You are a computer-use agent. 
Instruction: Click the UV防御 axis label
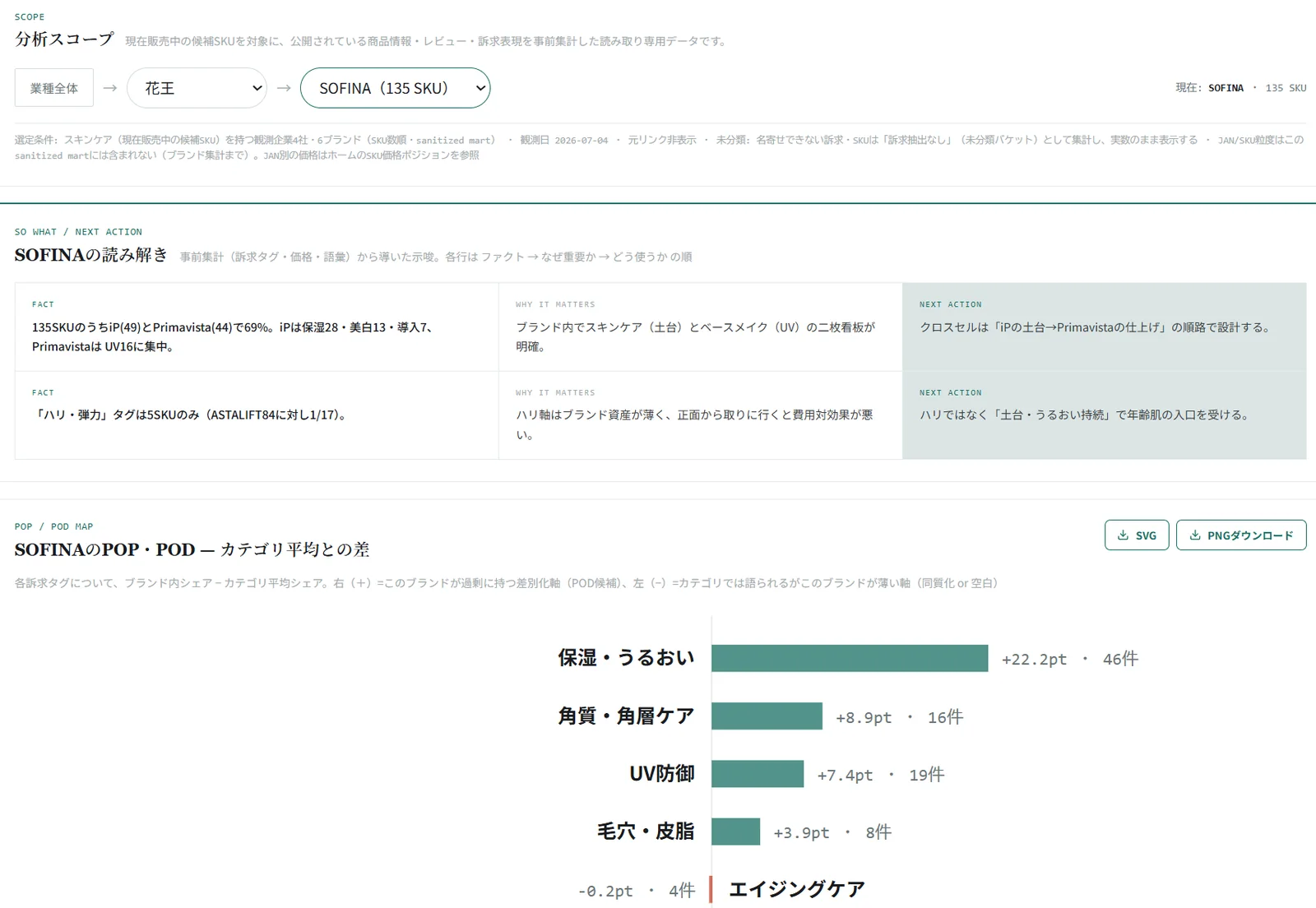coord(662,774)
